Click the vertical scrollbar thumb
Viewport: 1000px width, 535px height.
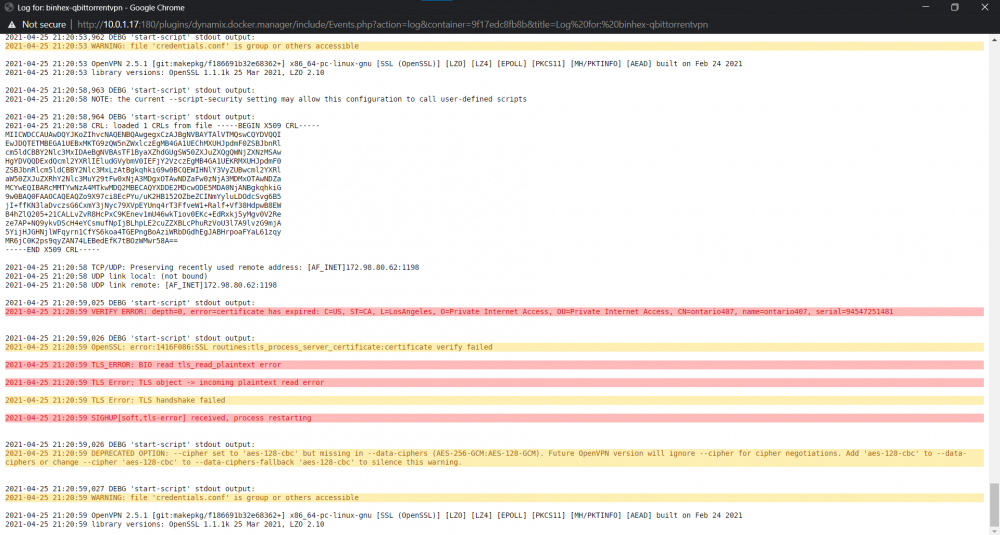(x=993, y=506)
